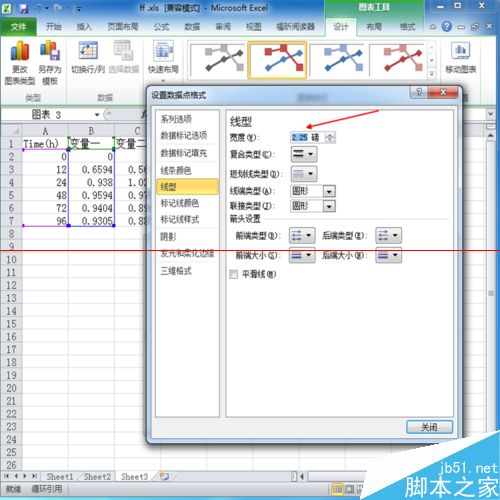Minimize the ribbon with caret icon
Viewport: 500px width, 500px height.
click(x=433, y=27)
